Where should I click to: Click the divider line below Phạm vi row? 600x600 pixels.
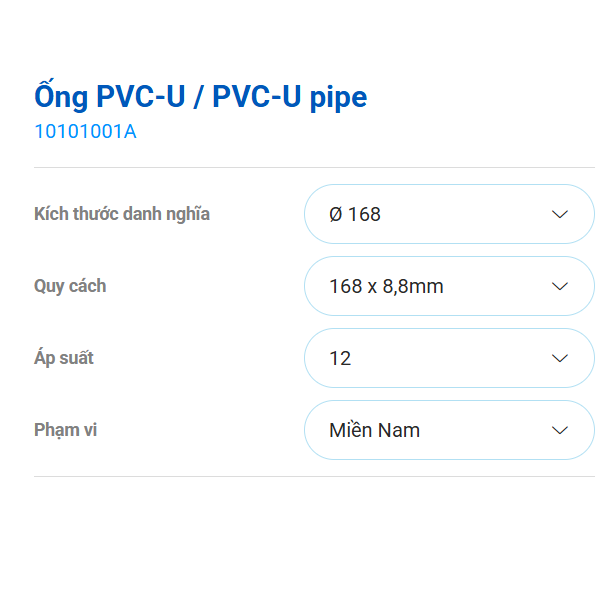(314, 476)
